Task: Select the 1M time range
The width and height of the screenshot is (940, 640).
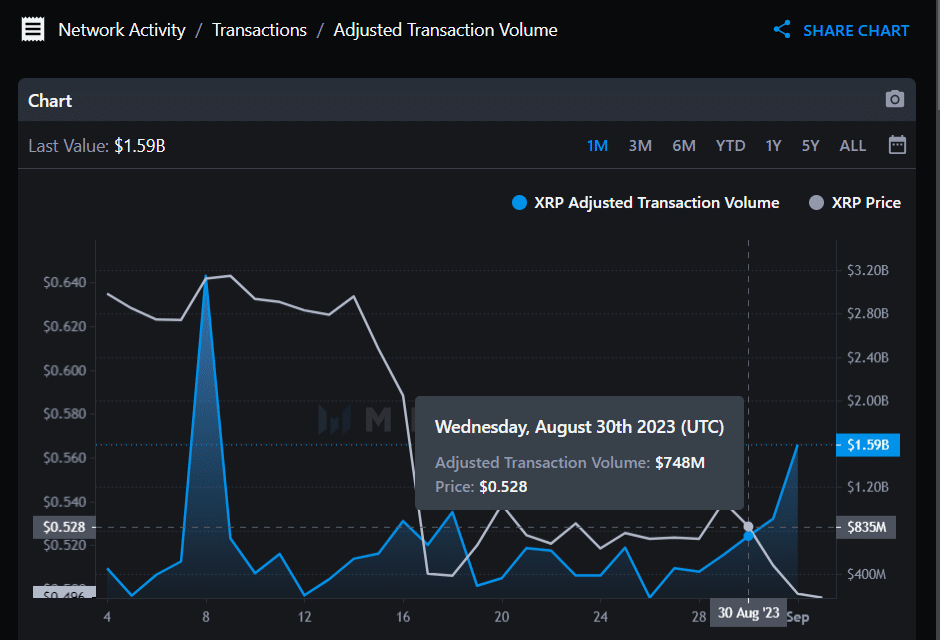Action: click(x=597, y=146)
